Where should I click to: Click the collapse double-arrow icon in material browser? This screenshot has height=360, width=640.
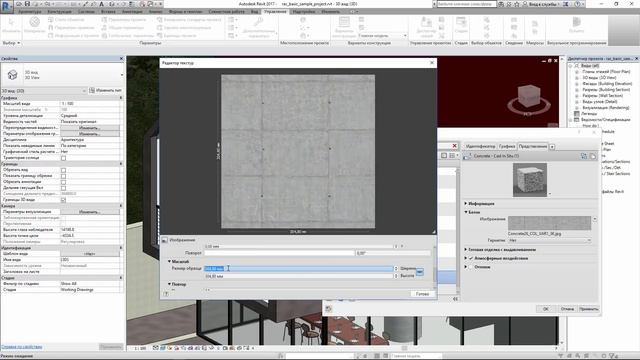click(456, 299)
